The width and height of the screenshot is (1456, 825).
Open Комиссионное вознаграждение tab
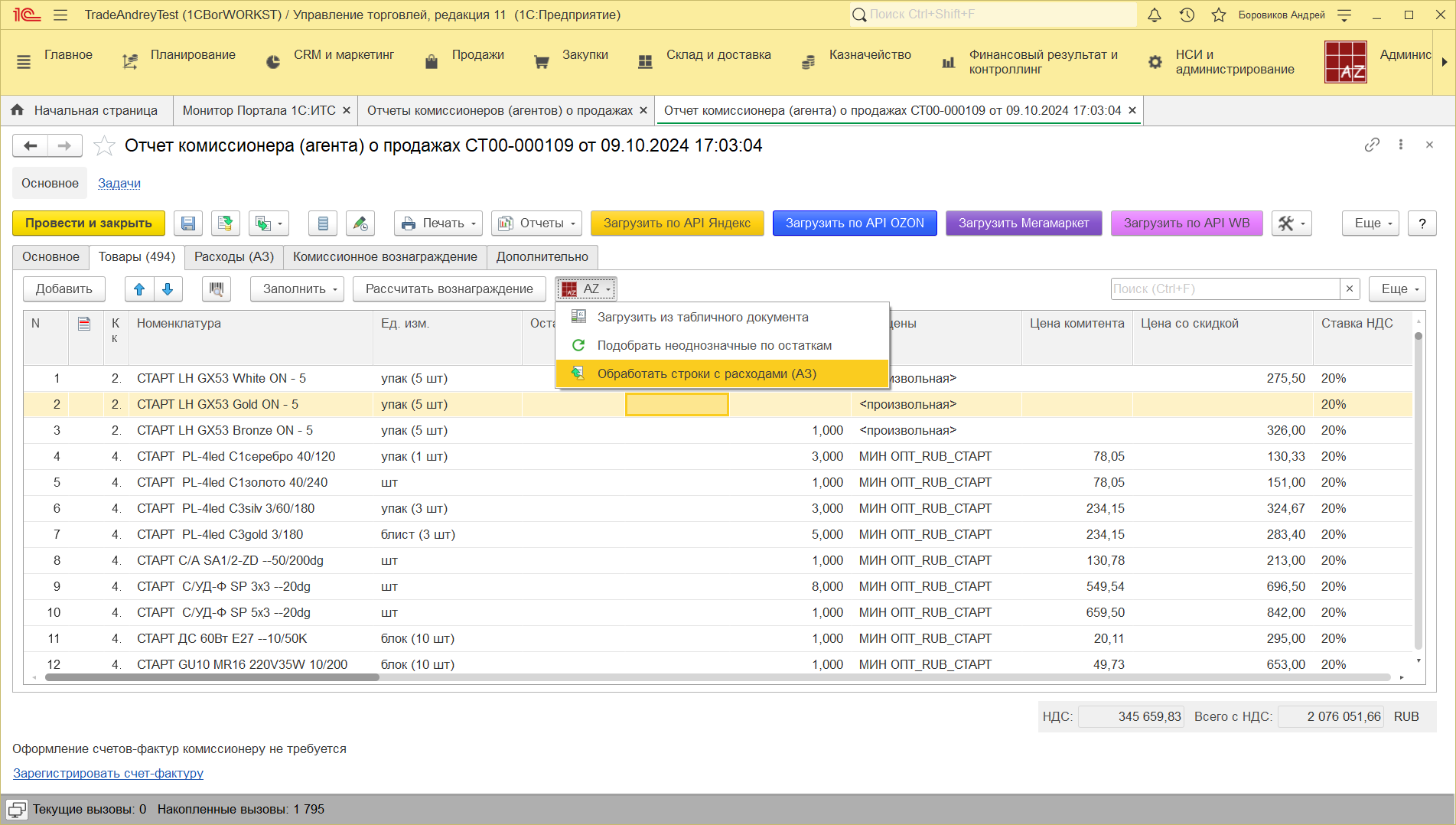coord(385,257)
